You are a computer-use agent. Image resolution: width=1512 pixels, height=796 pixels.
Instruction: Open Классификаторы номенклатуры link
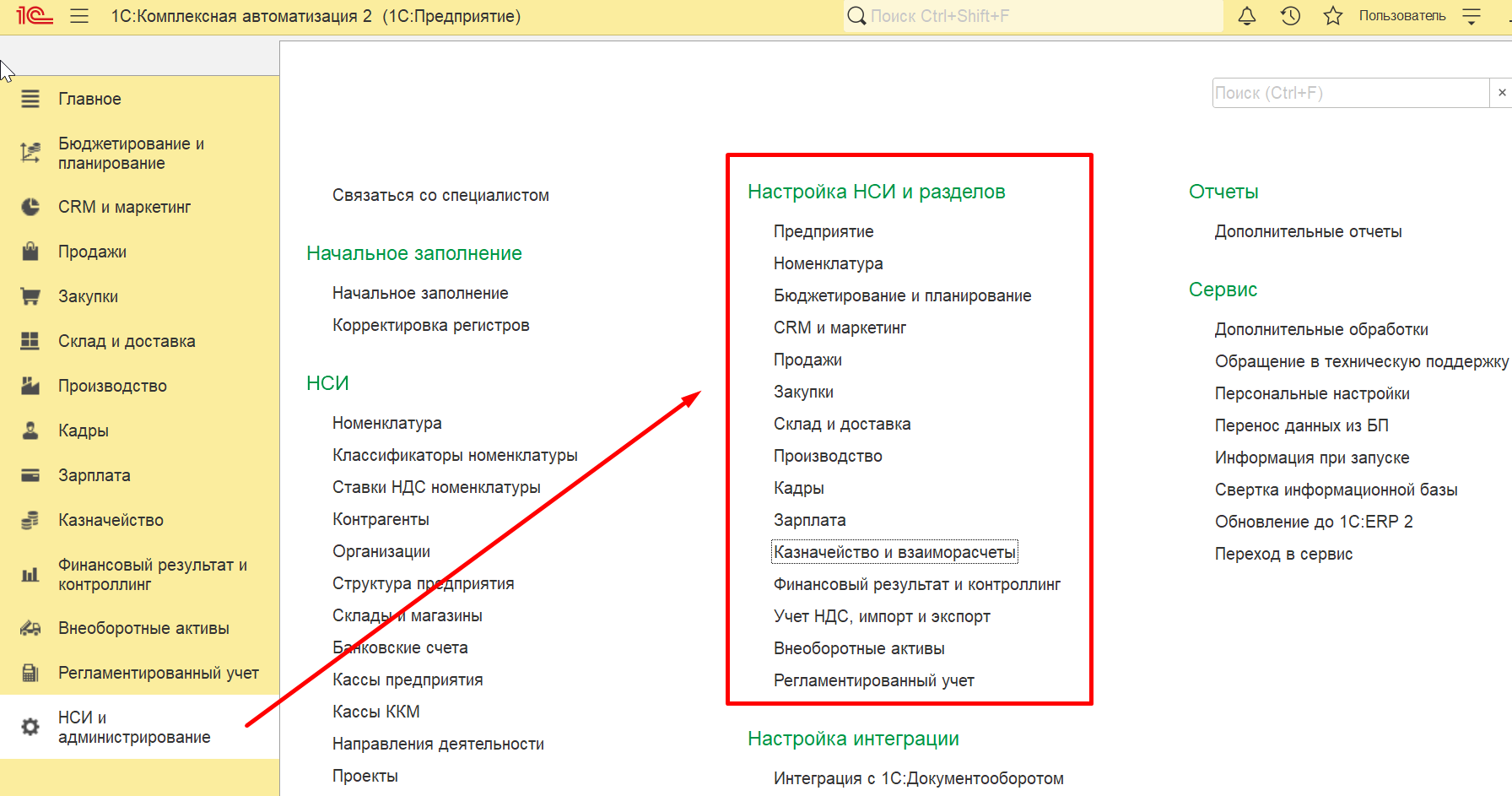[455, 455]
